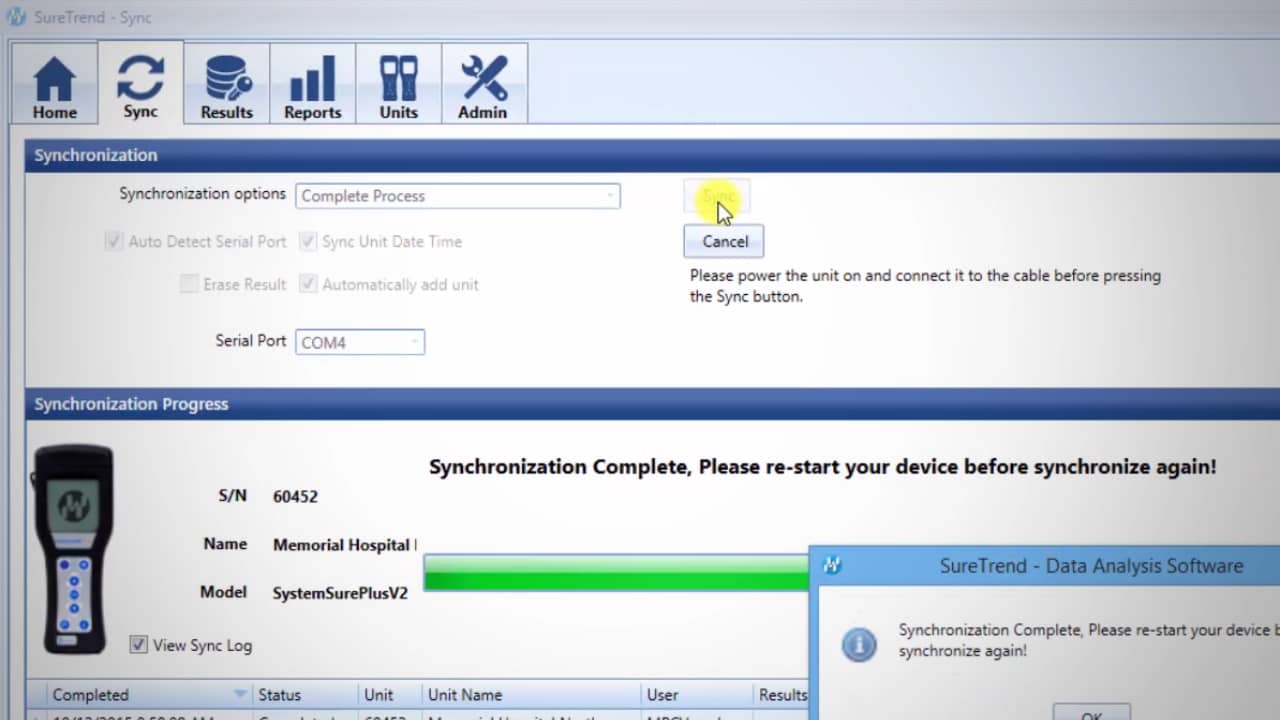Open the Synchronization options dropdown
This screenshot has width=1280, height=720.
(x=458, y=196)
